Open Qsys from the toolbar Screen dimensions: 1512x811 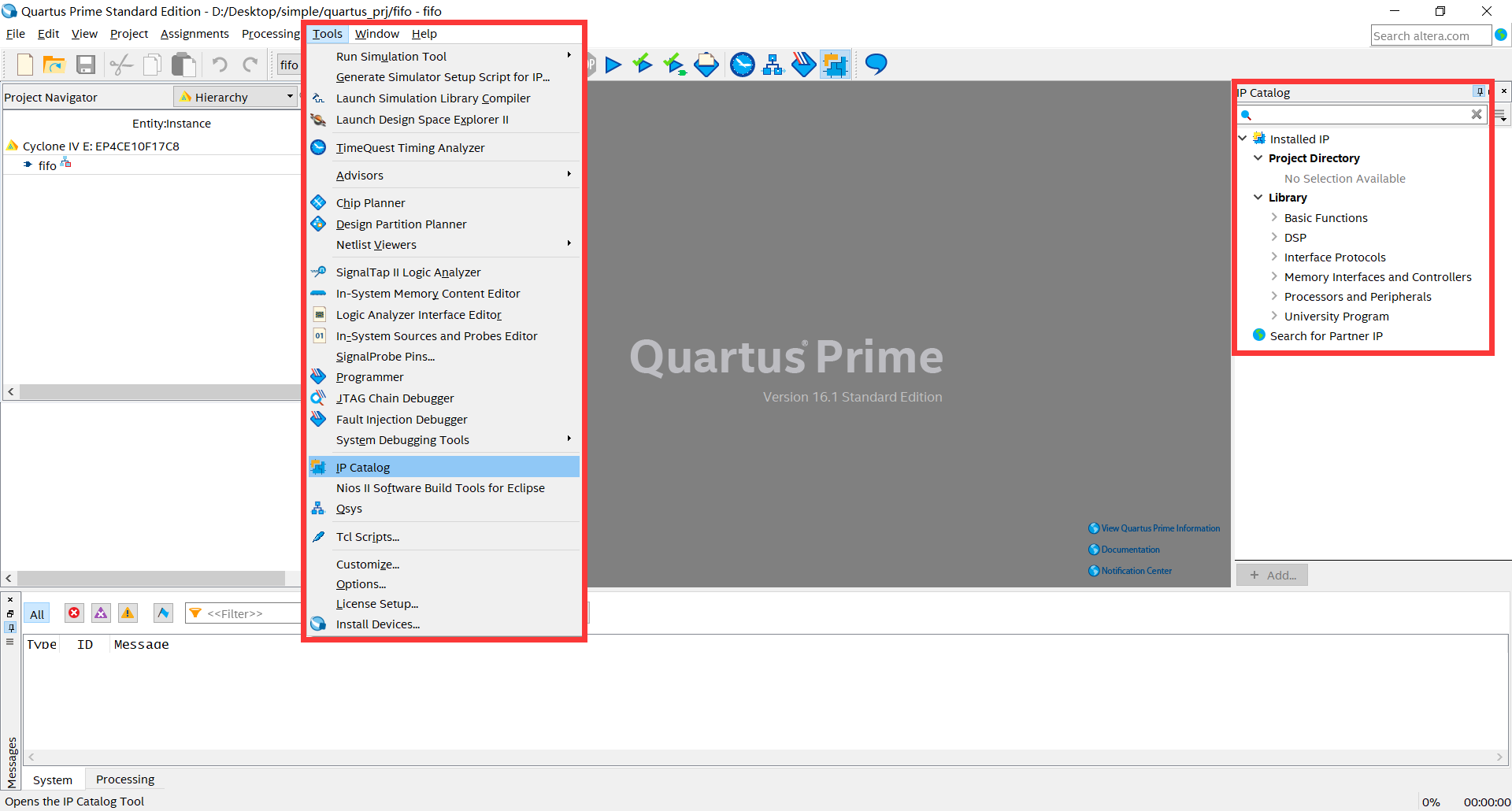(773, 65)
